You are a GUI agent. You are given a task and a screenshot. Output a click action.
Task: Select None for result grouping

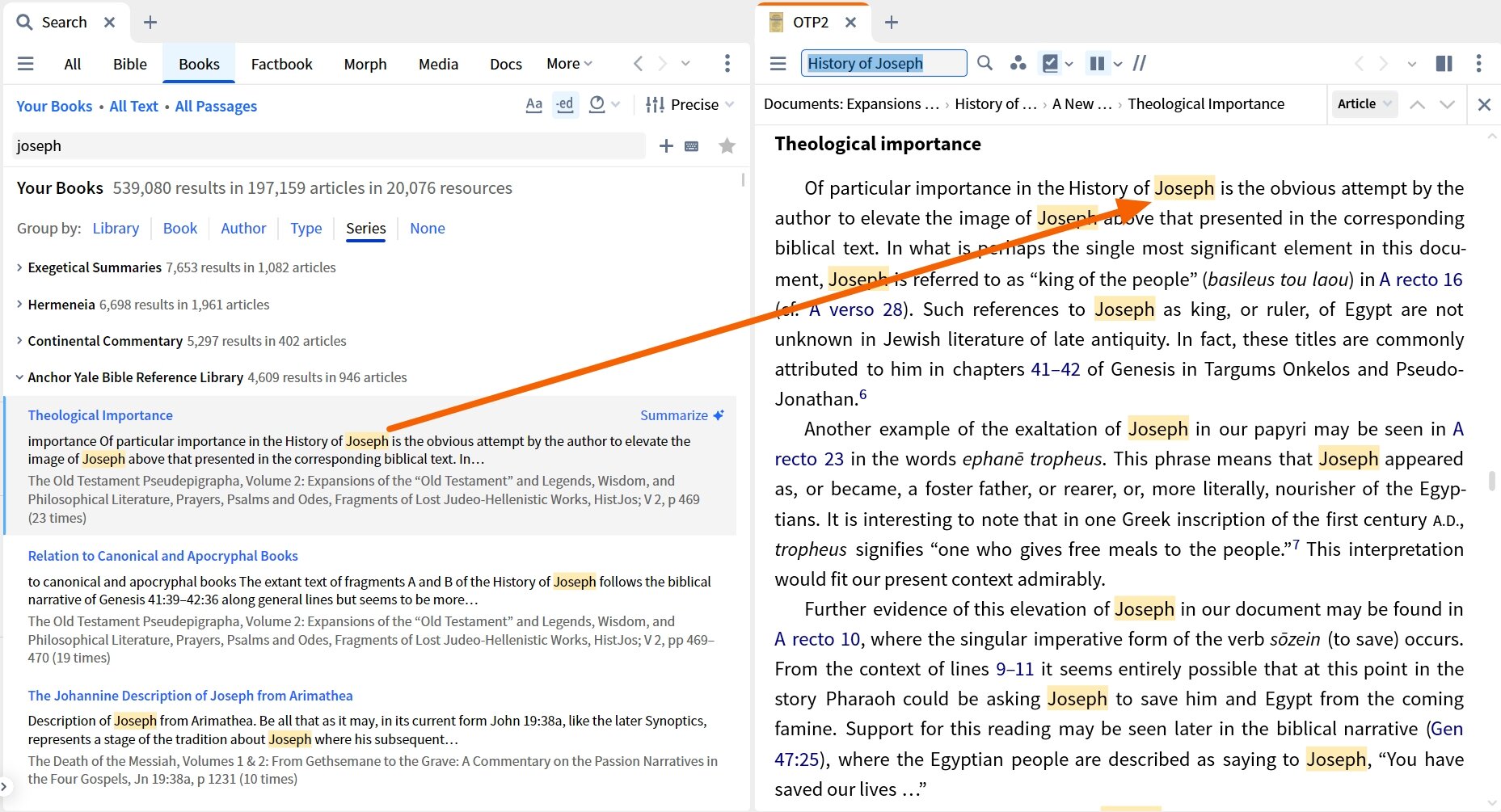[428, 229]
